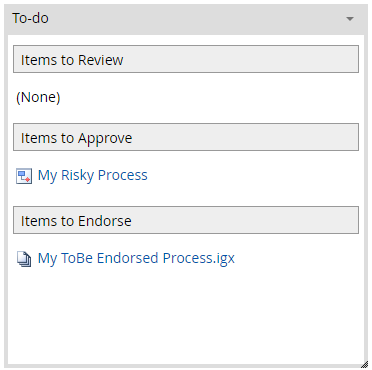Click the gray To-do header bar
Viewport: 372px width, 370px height.
coord(186,19)
